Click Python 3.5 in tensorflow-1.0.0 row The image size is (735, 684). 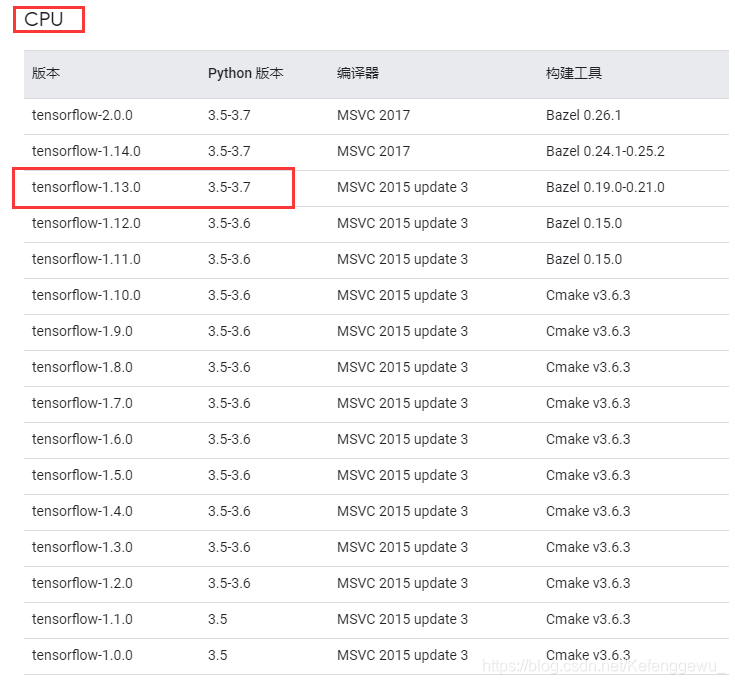218,655
